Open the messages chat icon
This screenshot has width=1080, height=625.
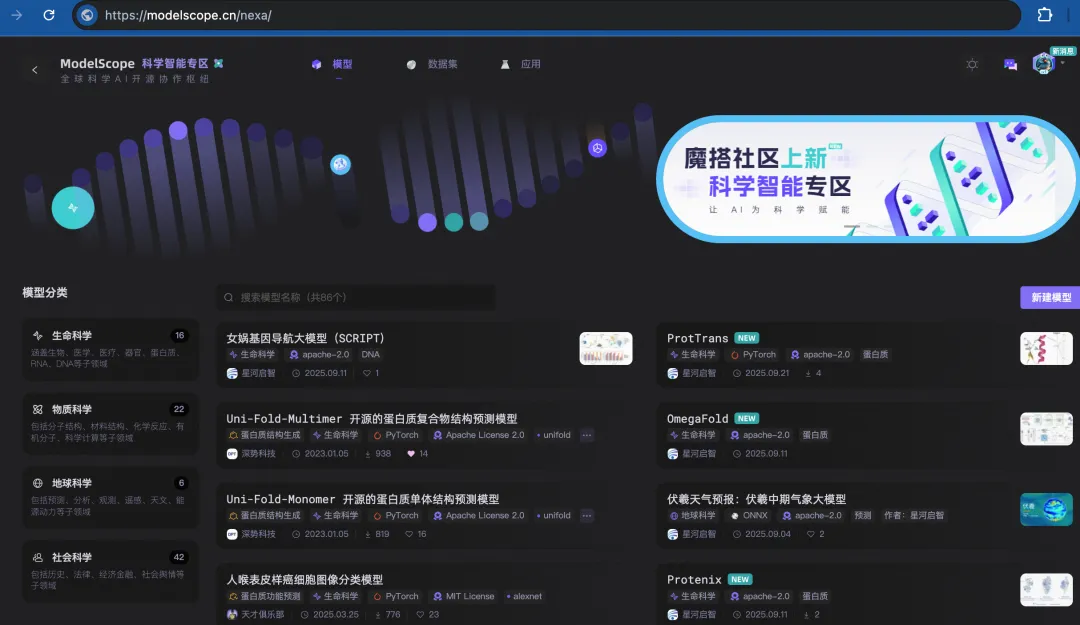[x=1010, y=64]
